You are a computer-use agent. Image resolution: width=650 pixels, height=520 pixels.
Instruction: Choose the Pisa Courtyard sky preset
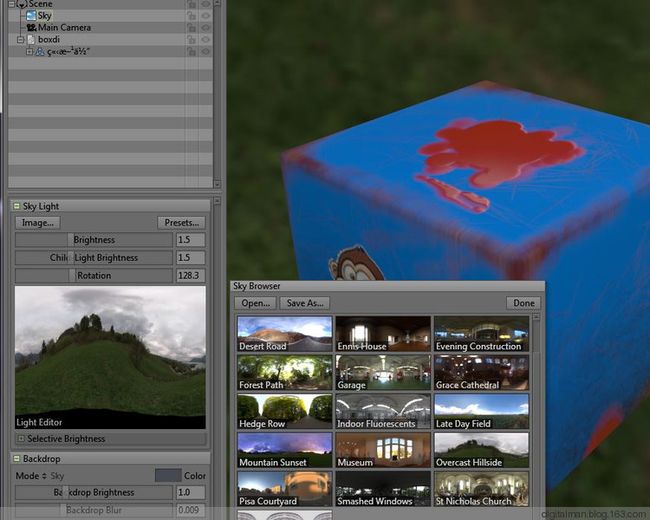(x=285, y=488)
